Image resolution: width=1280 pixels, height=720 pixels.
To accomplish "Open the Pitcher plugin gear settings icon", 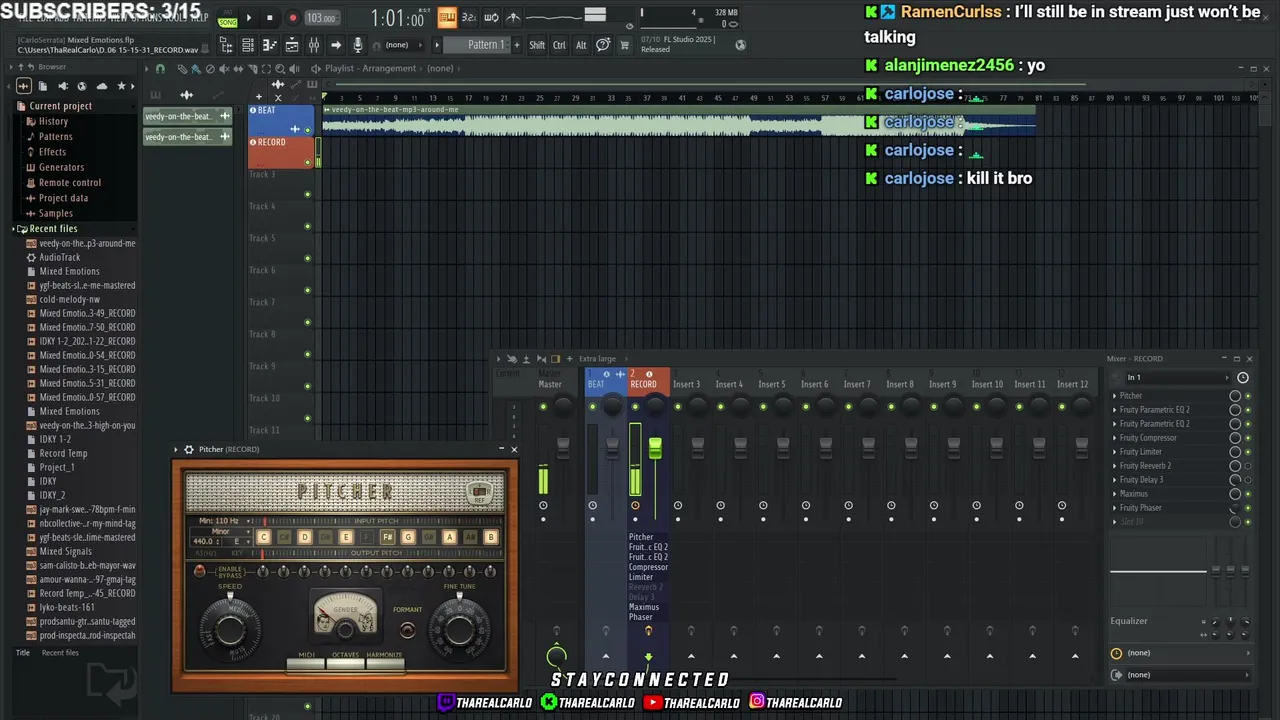I will (189, 449).
